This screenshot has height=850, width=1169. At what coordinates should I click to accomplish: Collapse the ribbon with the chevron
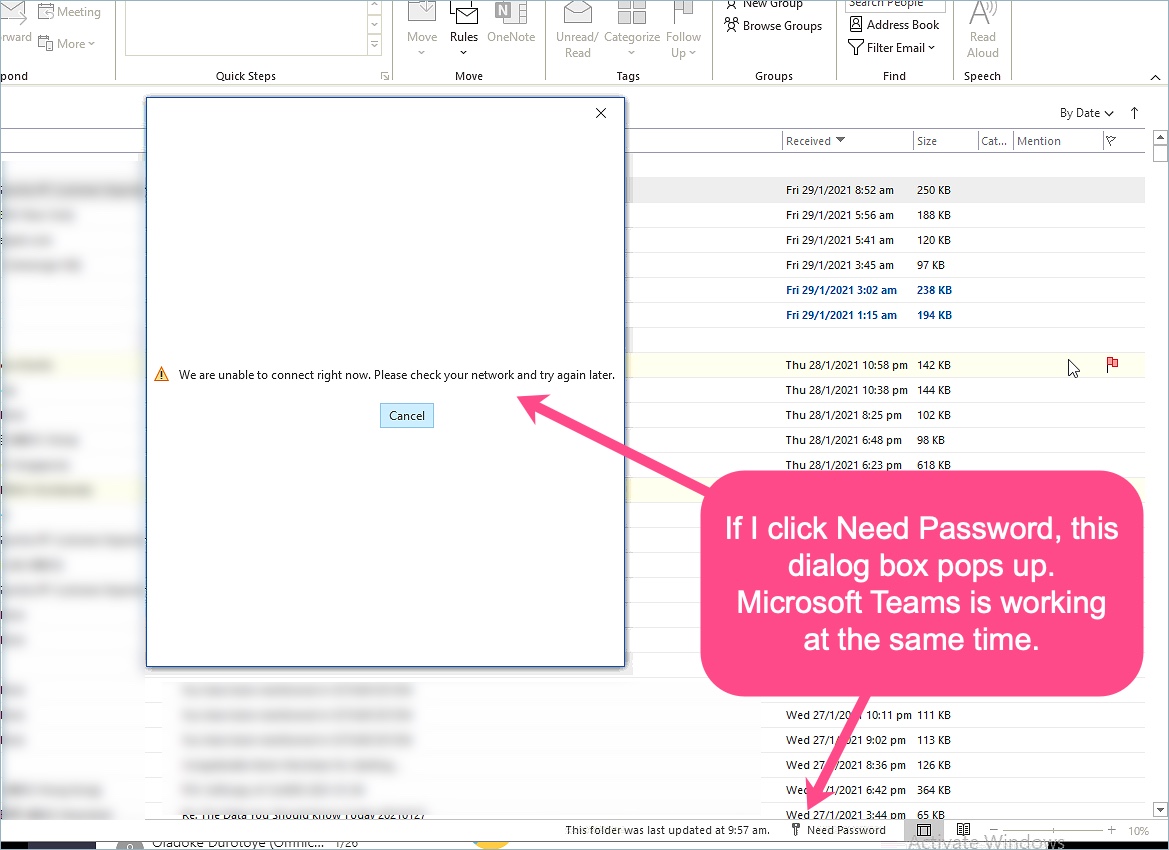tap(1155, 77)
